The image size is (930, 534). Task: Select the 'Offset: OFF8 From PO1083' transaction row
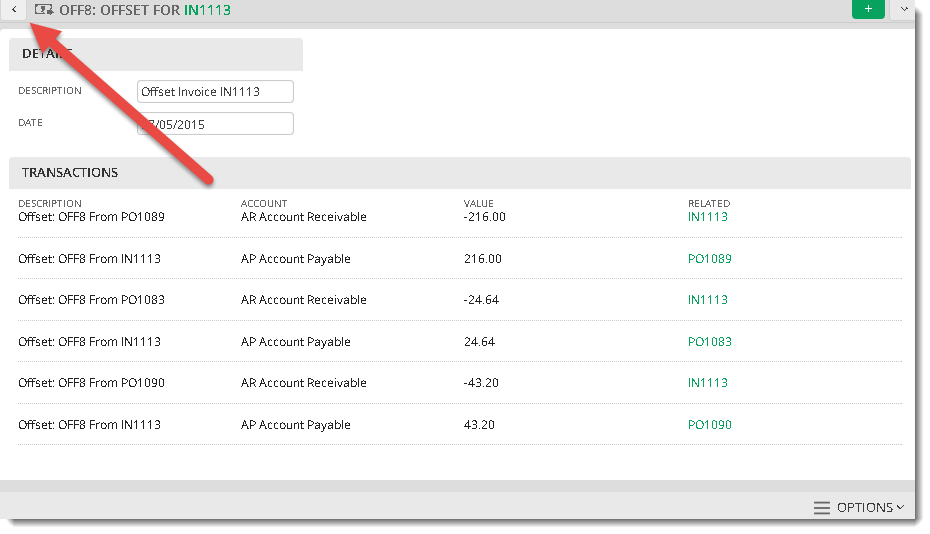(460, 300)
